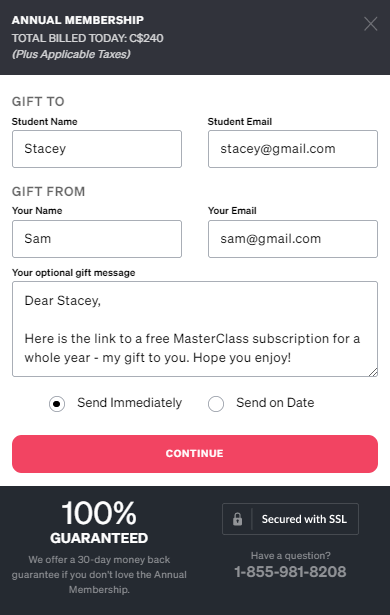The height and width of the screenshot is (615, 390).
Task: Focus the Student Name field
Action: 97,149
